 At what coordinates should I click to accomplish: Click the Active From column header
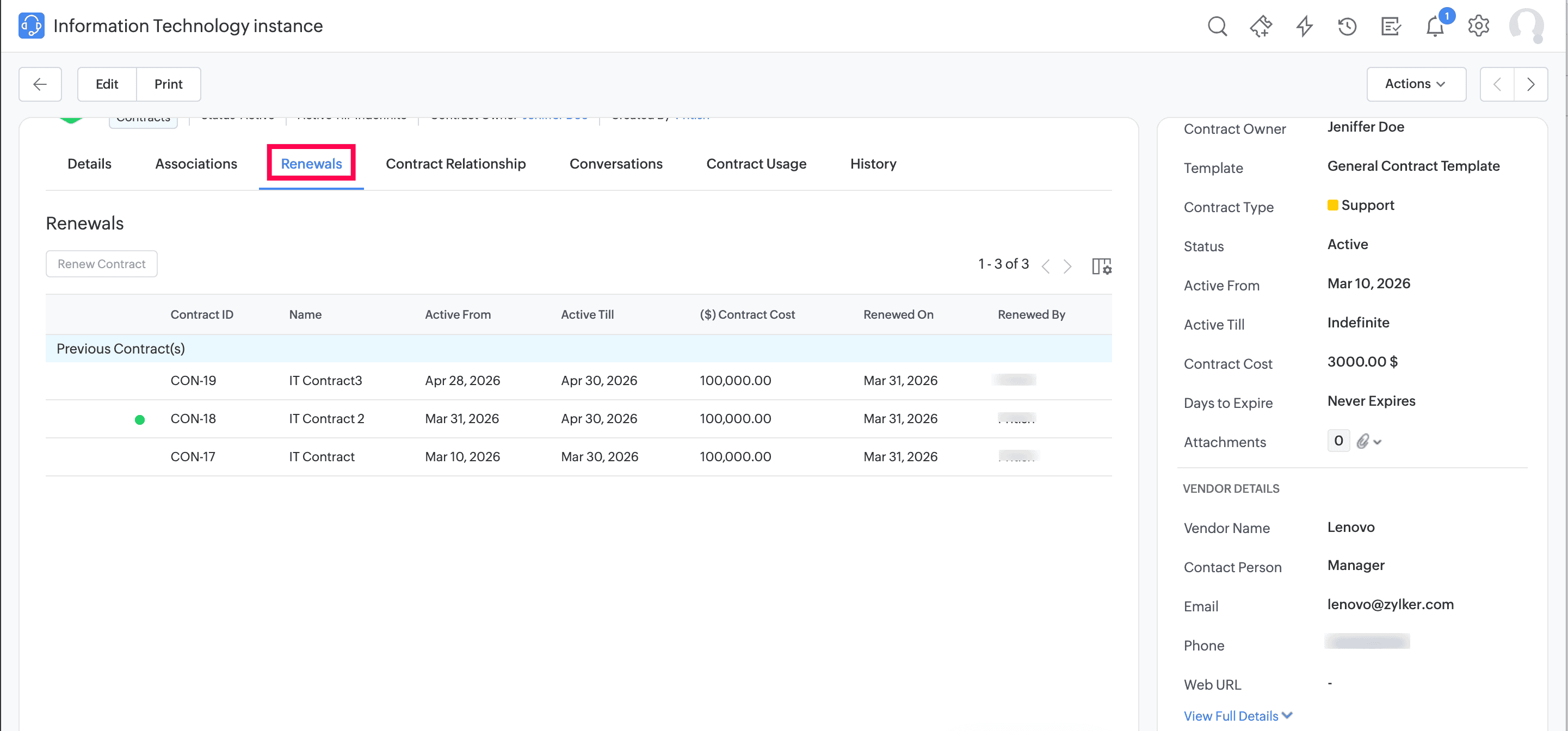pyautogui.click(x=458, y=314)
